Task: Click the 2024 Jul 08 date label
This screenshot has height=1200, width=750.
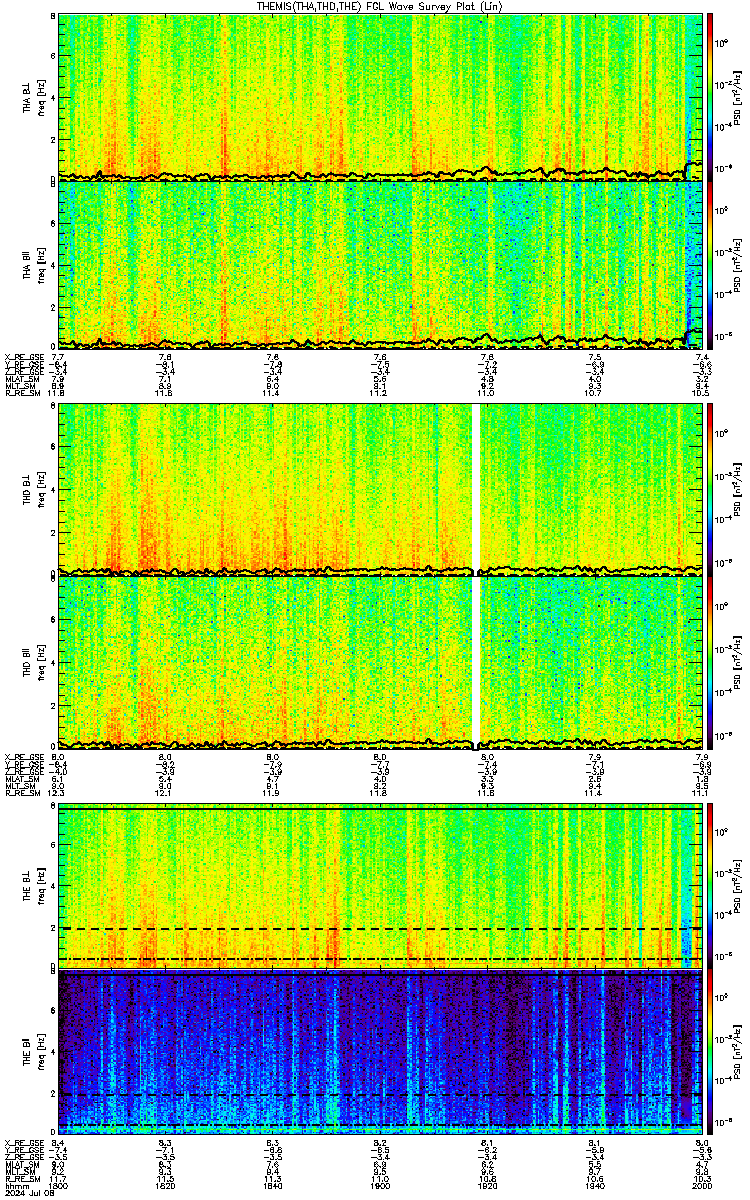Action: [x=26, y=1193]
